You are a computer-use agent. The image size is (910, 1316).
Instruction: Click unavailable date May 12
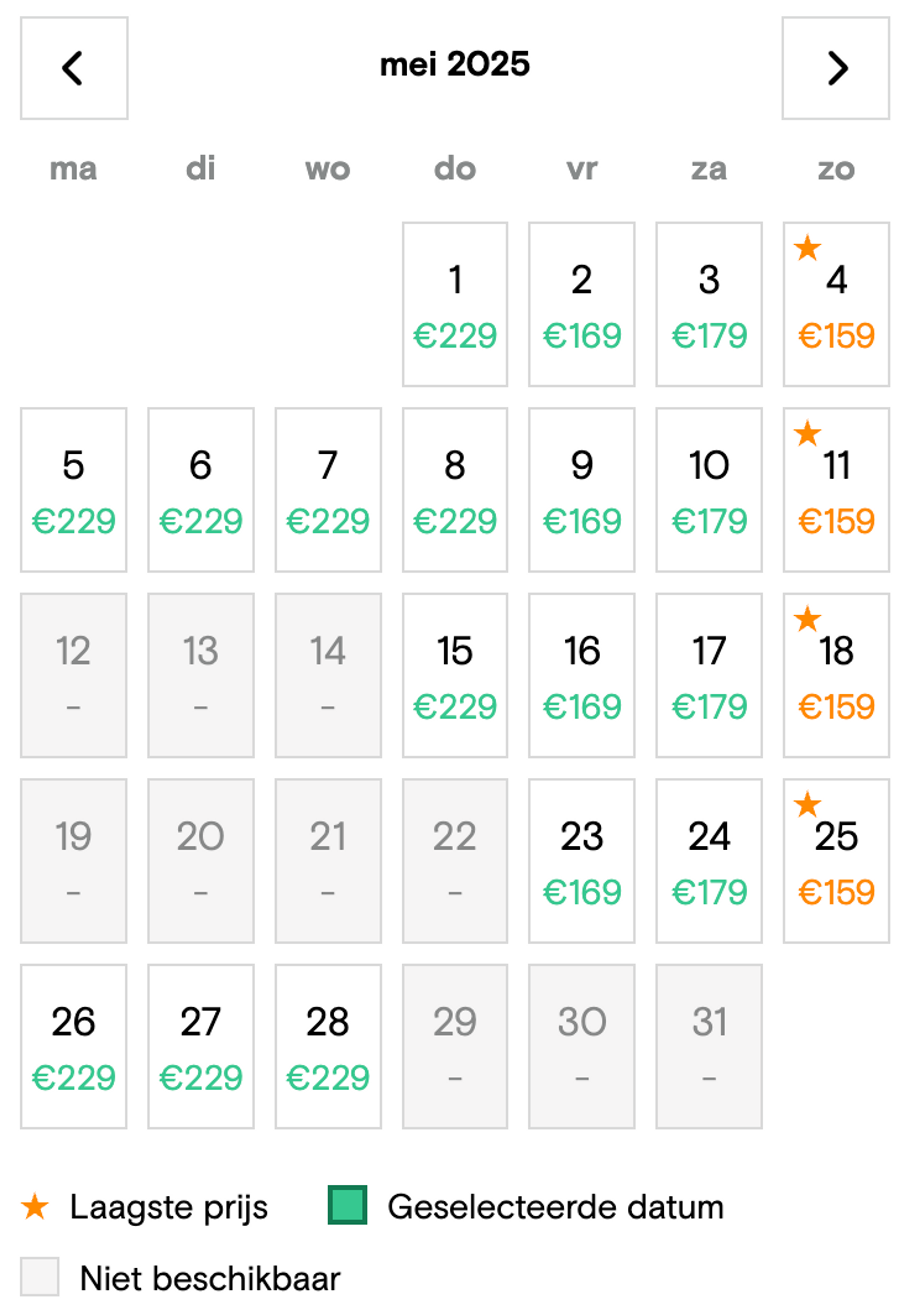pyautogui.click(x=73, y=675)
